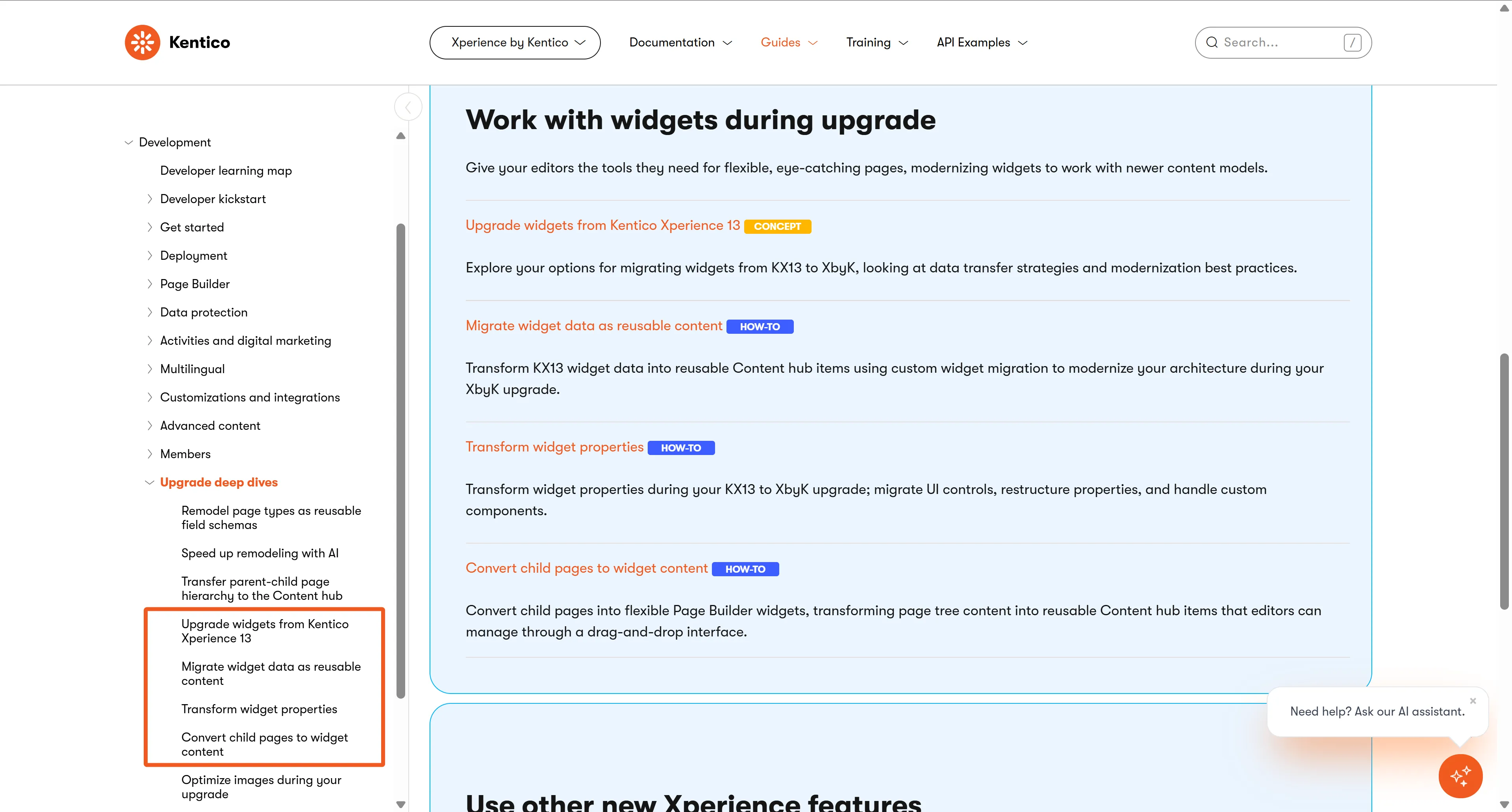Screen dimensions: 1512x812
Task: Click the search magnifier icon
Action: click(x=1212, y=42)
